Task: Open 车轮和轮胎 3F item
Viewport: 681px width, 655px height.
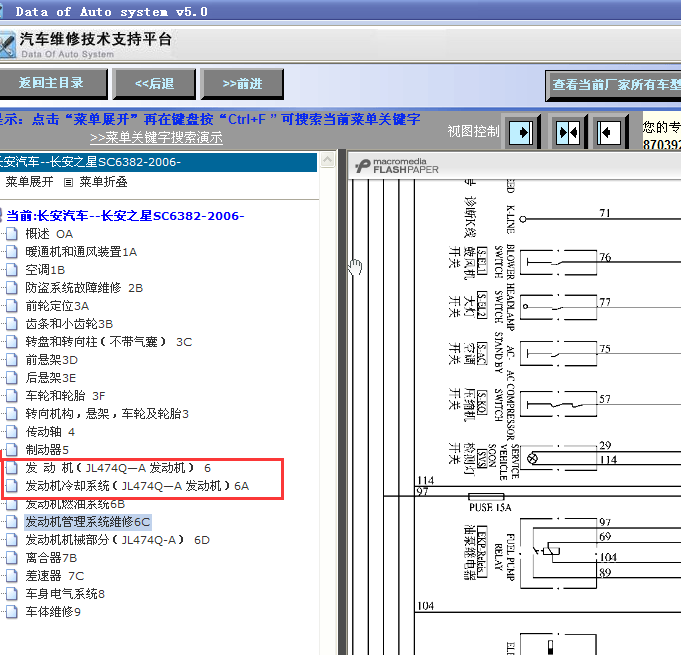Action: coord(65,396)
